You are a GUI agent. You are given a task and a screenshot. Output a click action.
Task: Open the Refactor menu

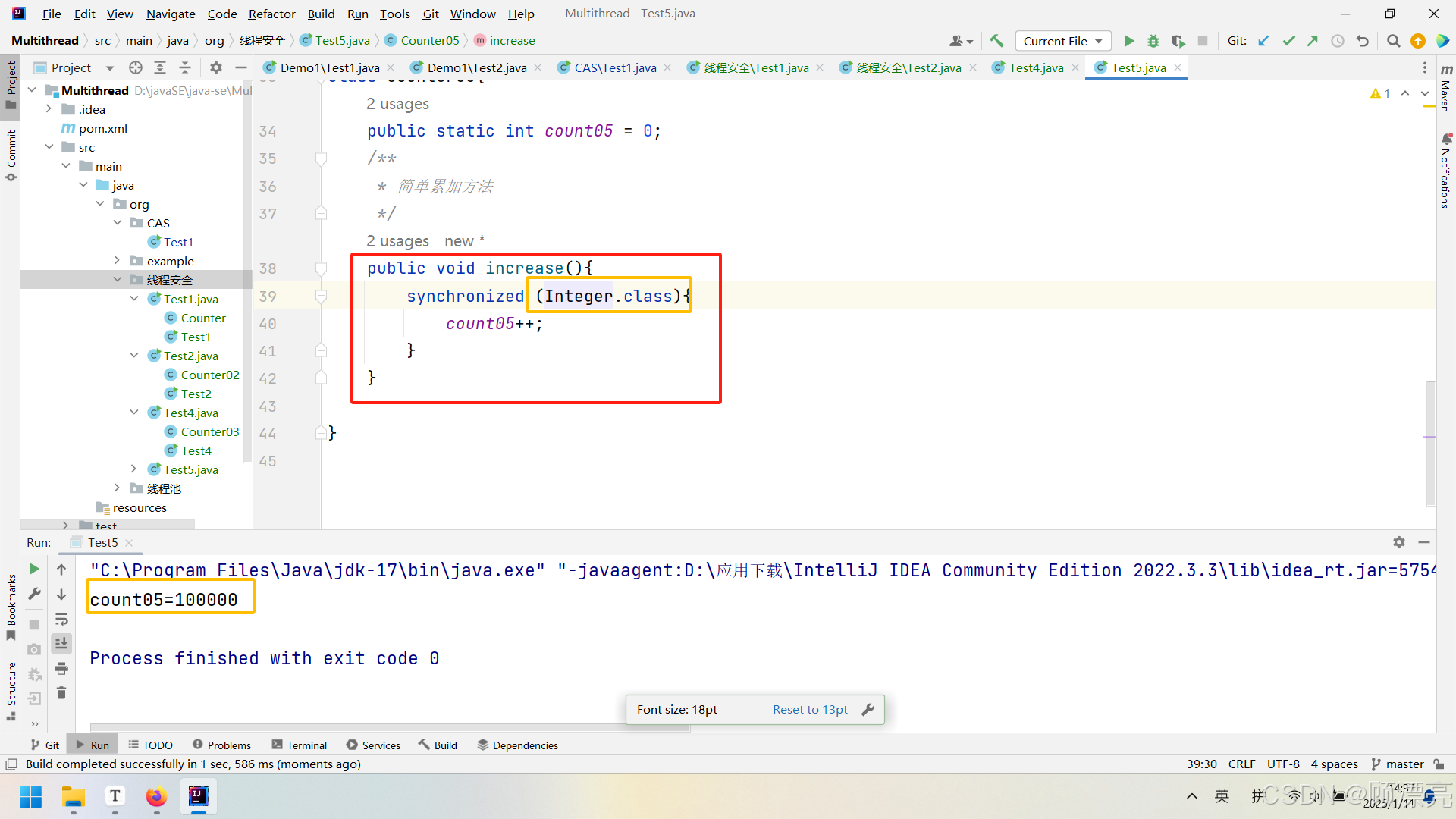(x=271, y=14)
